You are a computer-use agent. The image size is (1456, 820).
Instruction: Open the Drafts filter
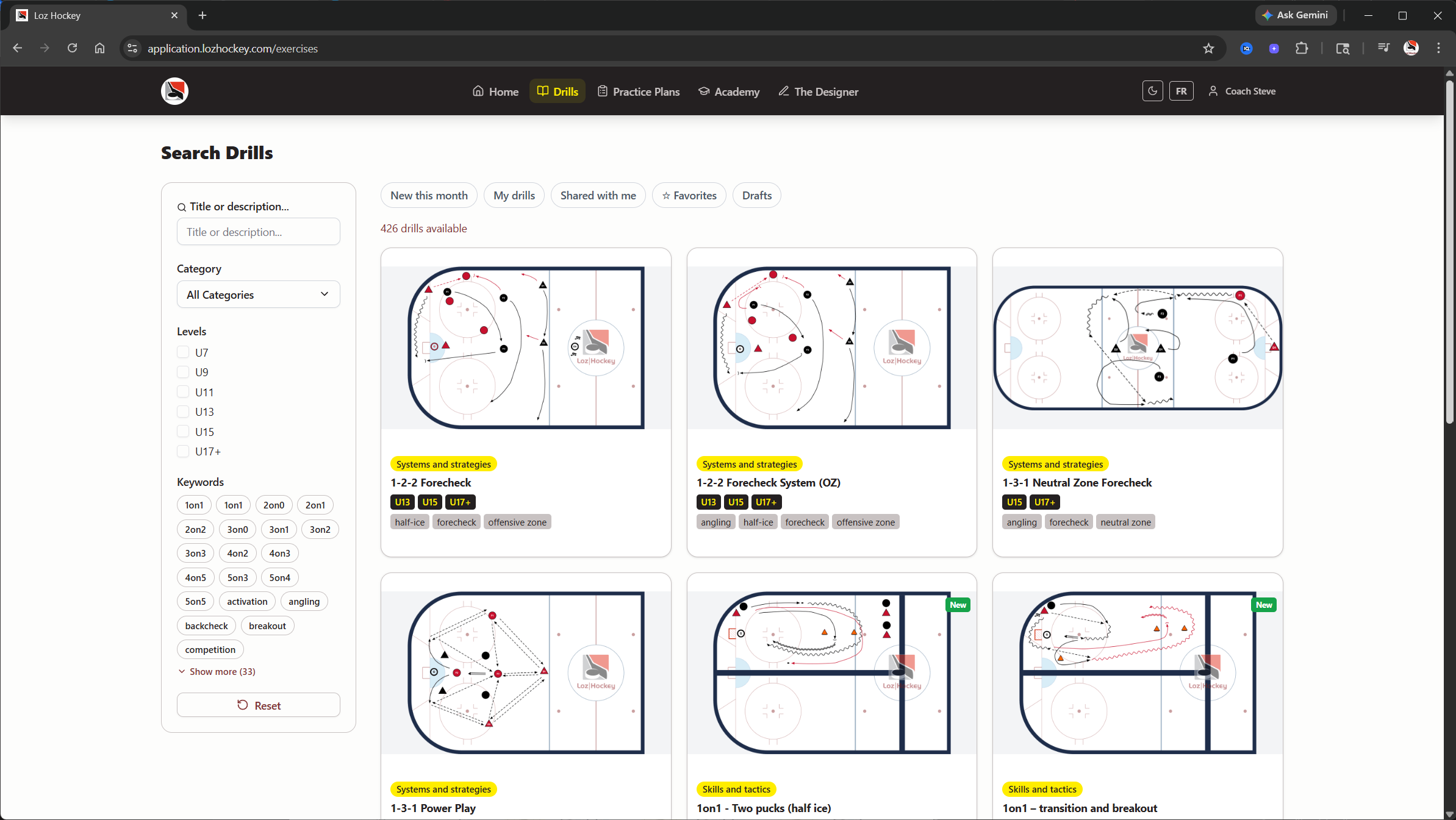(x=756, y=195)
